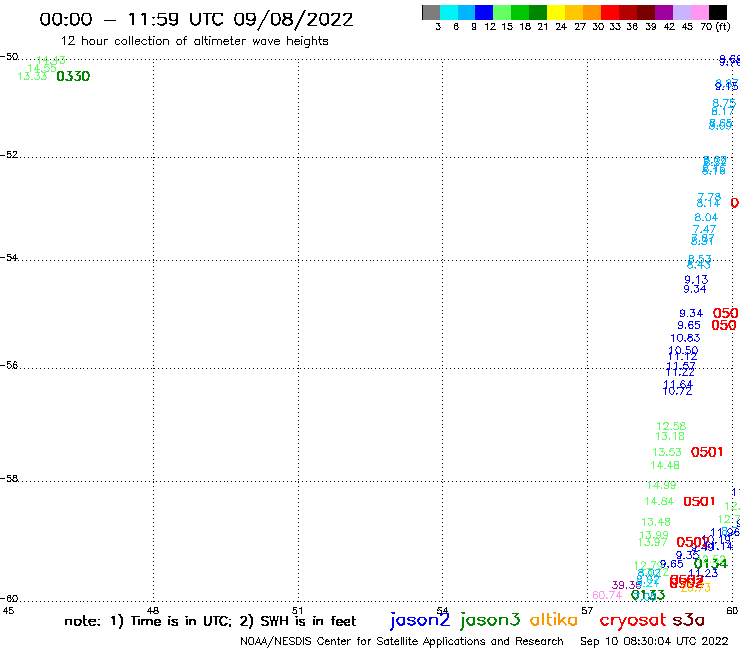
Task: Select the bright red legend swatch
Action: pos(610,12)
